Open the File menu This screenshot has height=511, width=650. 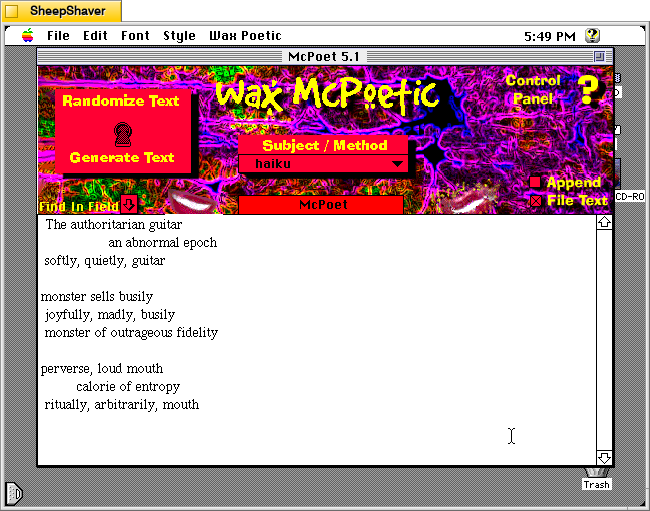tap(58, 36)
